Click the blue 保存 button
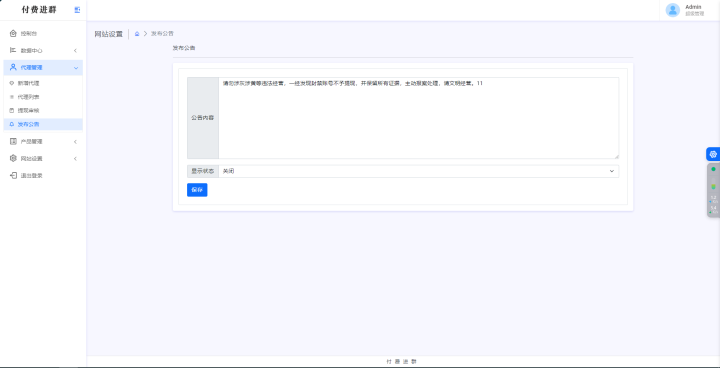 coord(197,190)
